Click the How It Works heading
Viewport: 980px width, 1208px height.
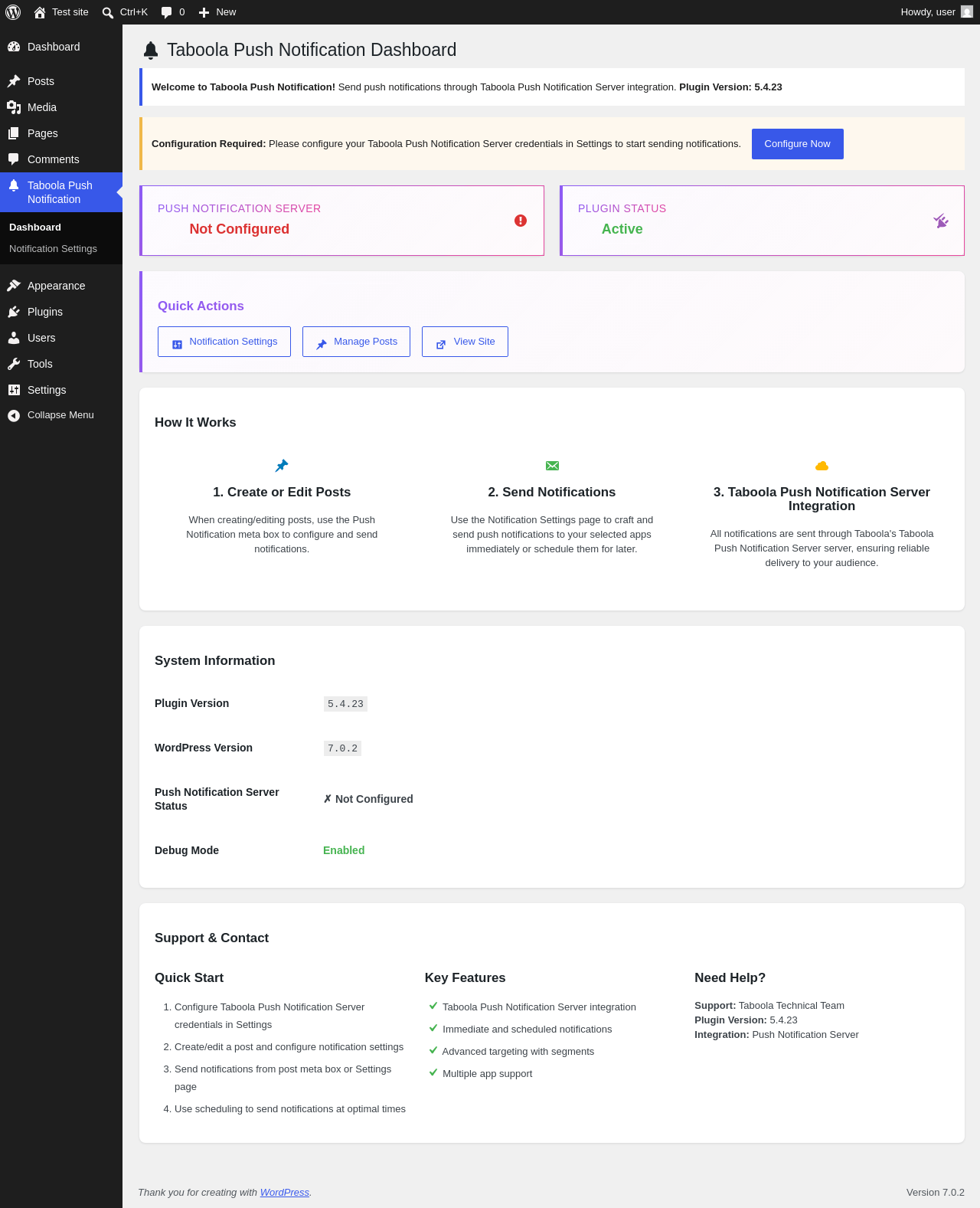click(195, 423)
